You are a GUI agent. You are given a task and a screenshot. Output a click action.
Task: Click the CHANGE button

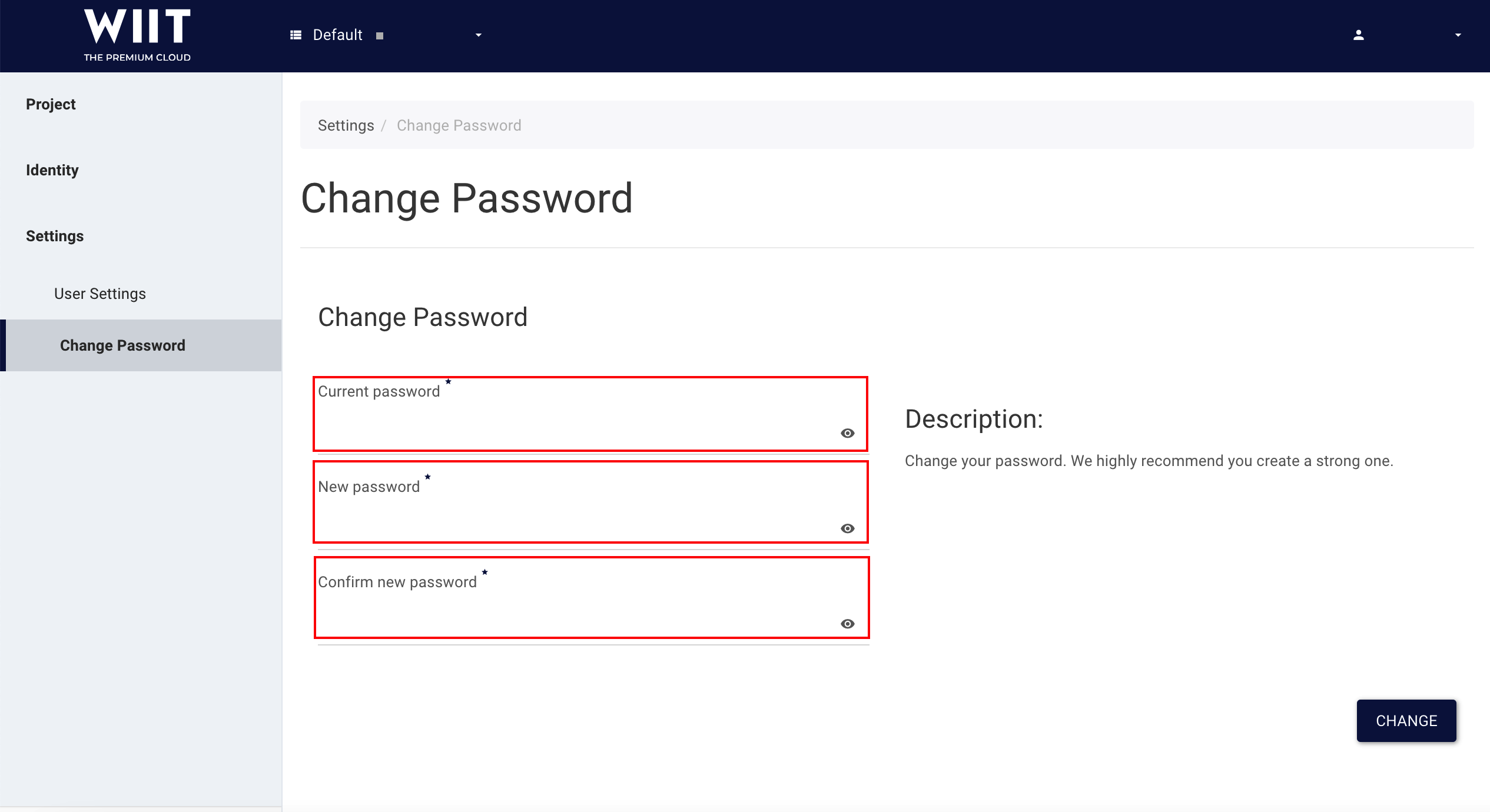pyautogui.click(x=1406, y=721)
